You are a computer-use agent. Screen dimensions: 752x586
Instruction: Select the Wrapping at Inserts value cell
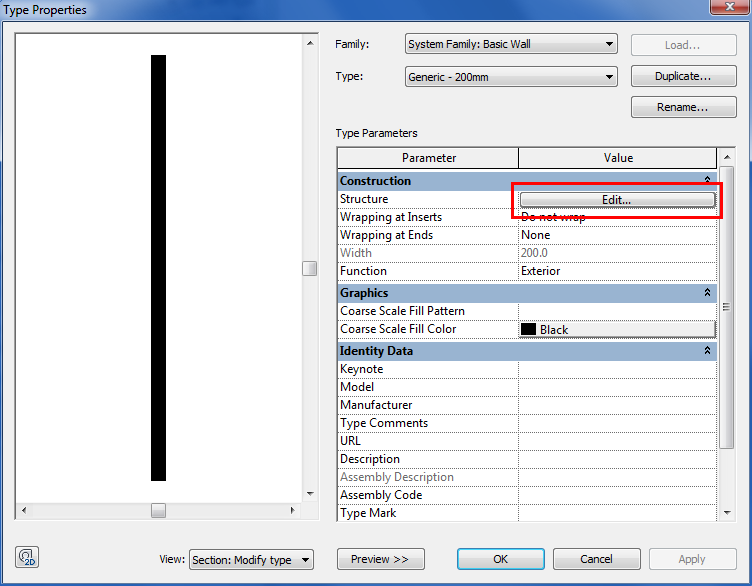tap(617, 217)
